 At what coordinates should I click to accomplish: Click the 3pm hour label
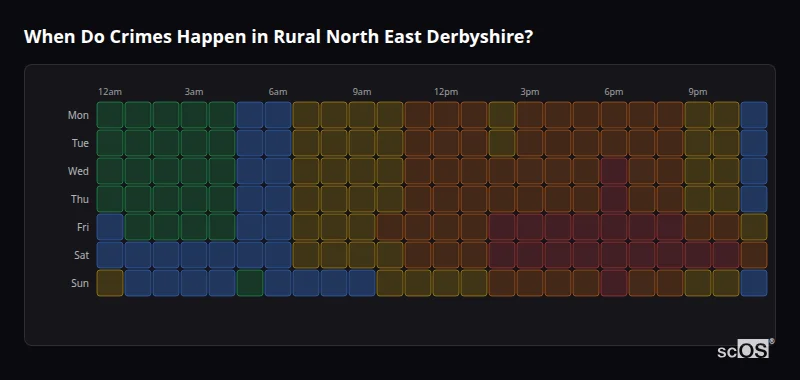pos(530,92)
